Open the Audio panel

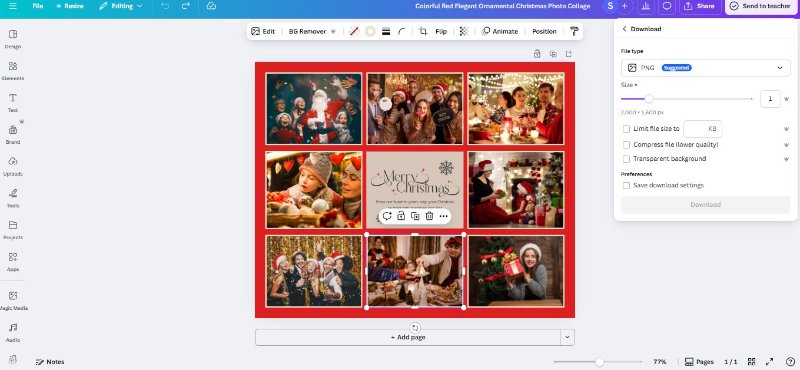(x=13, y=332)
